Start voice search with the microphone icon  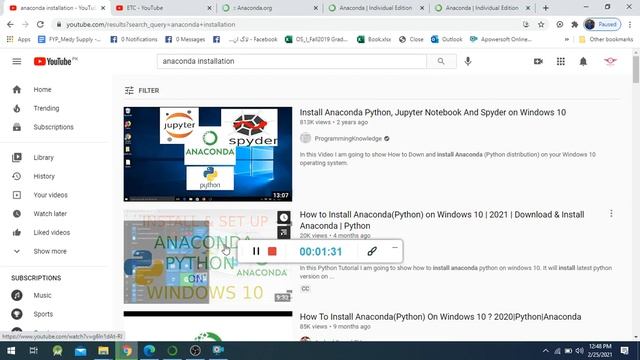pyautogui.click(x=468, y=61)
